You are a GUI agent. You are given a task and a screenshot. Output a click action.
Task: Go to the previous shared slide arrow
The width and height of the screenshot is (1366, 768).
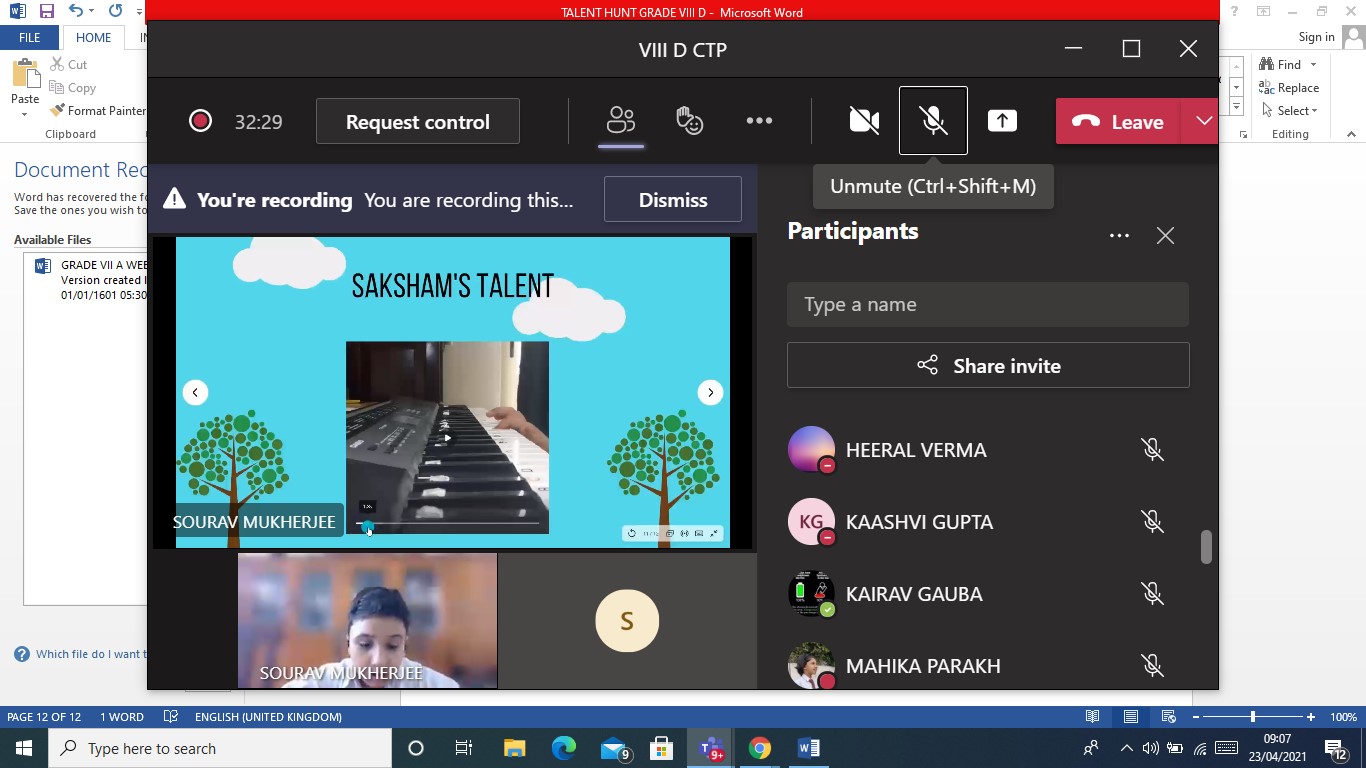195,392
